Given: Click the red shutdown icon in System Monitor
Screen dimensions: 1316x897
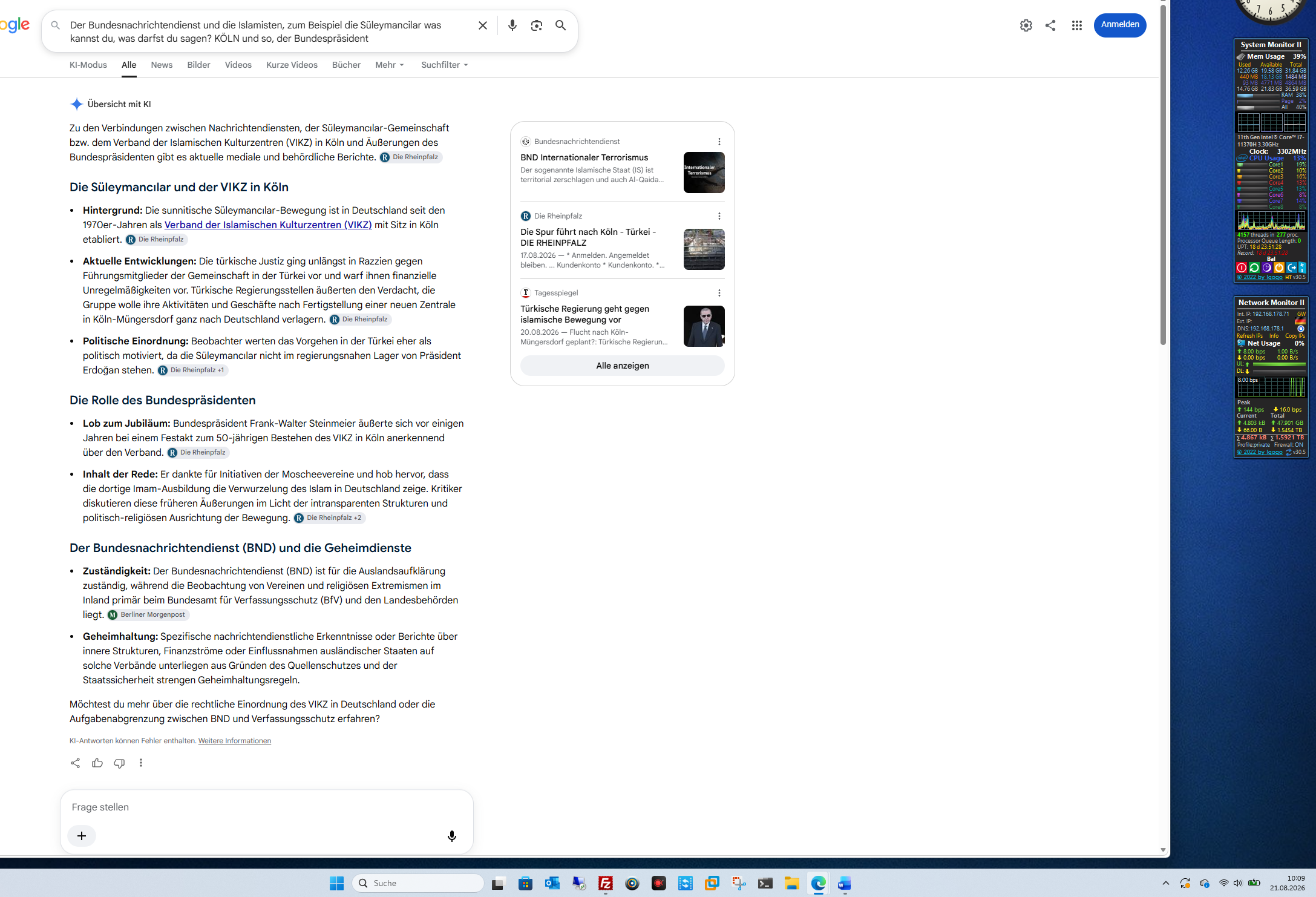Looking at the screenshot, I should tap(1242, 268).
